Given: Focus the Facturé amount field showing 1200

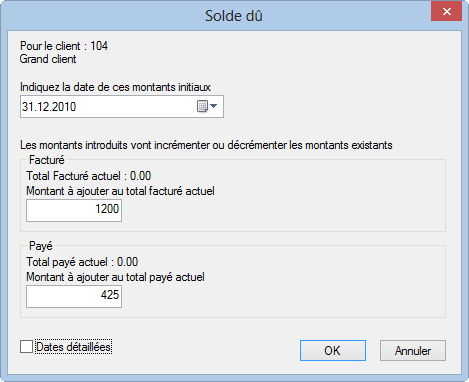Looking at the screenshot, I should tap(74, 210).
